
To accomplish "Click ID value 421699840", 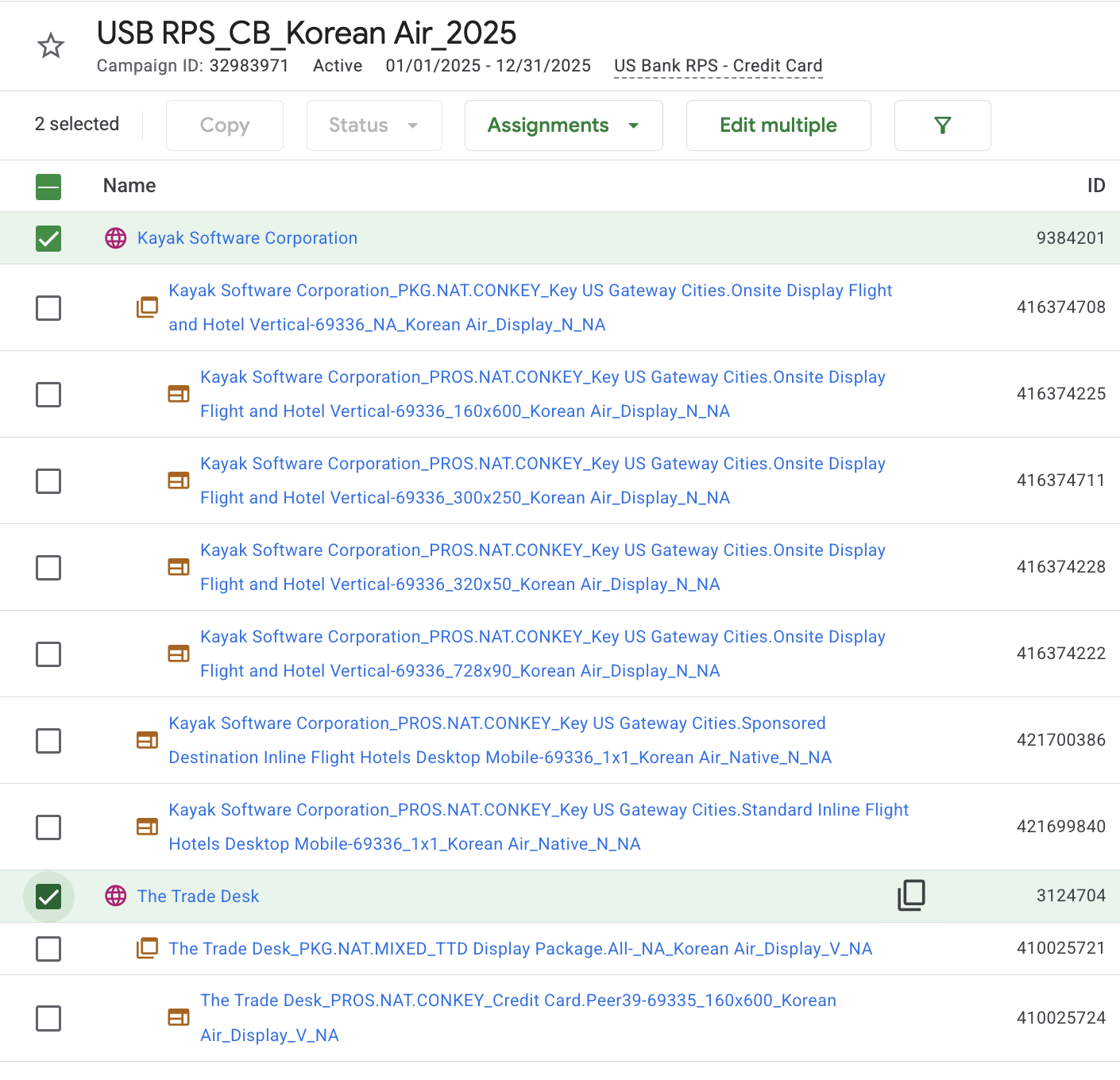I will point(1061,827).
